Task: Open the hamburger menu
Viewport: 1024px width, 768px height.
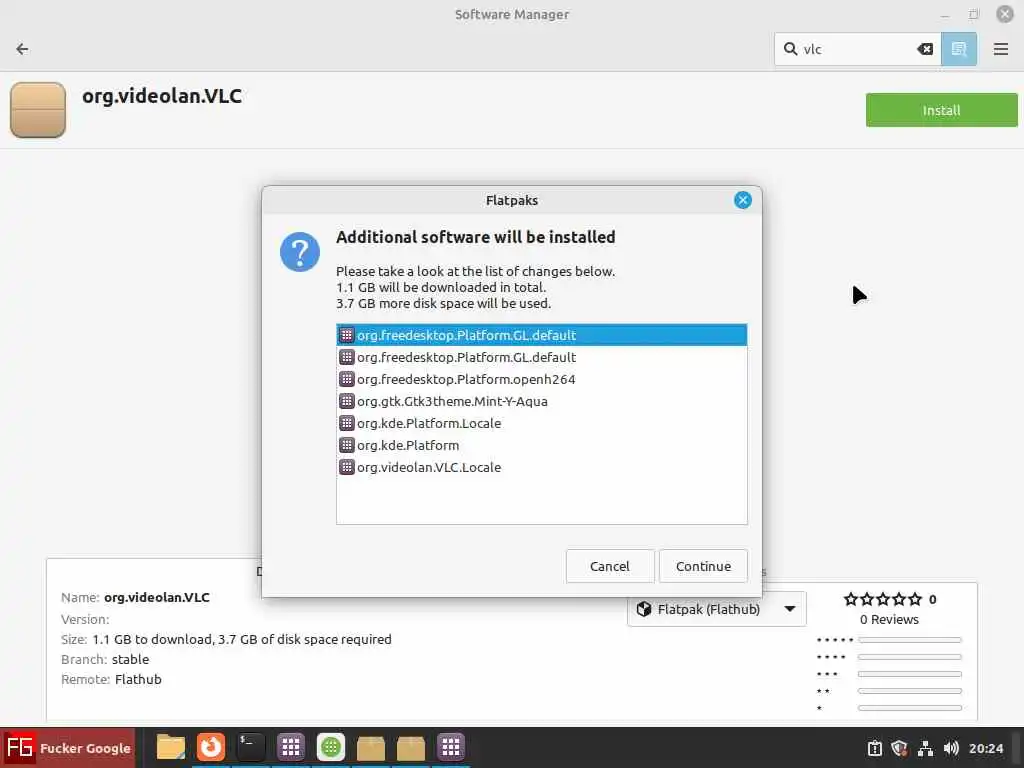Action: pyautogui.click(x=1000, y=49)
